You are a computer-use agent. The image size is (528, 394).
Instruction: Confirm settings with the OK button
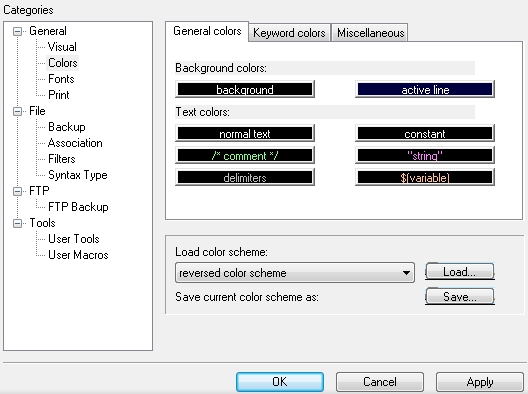(x=280, y=382)
